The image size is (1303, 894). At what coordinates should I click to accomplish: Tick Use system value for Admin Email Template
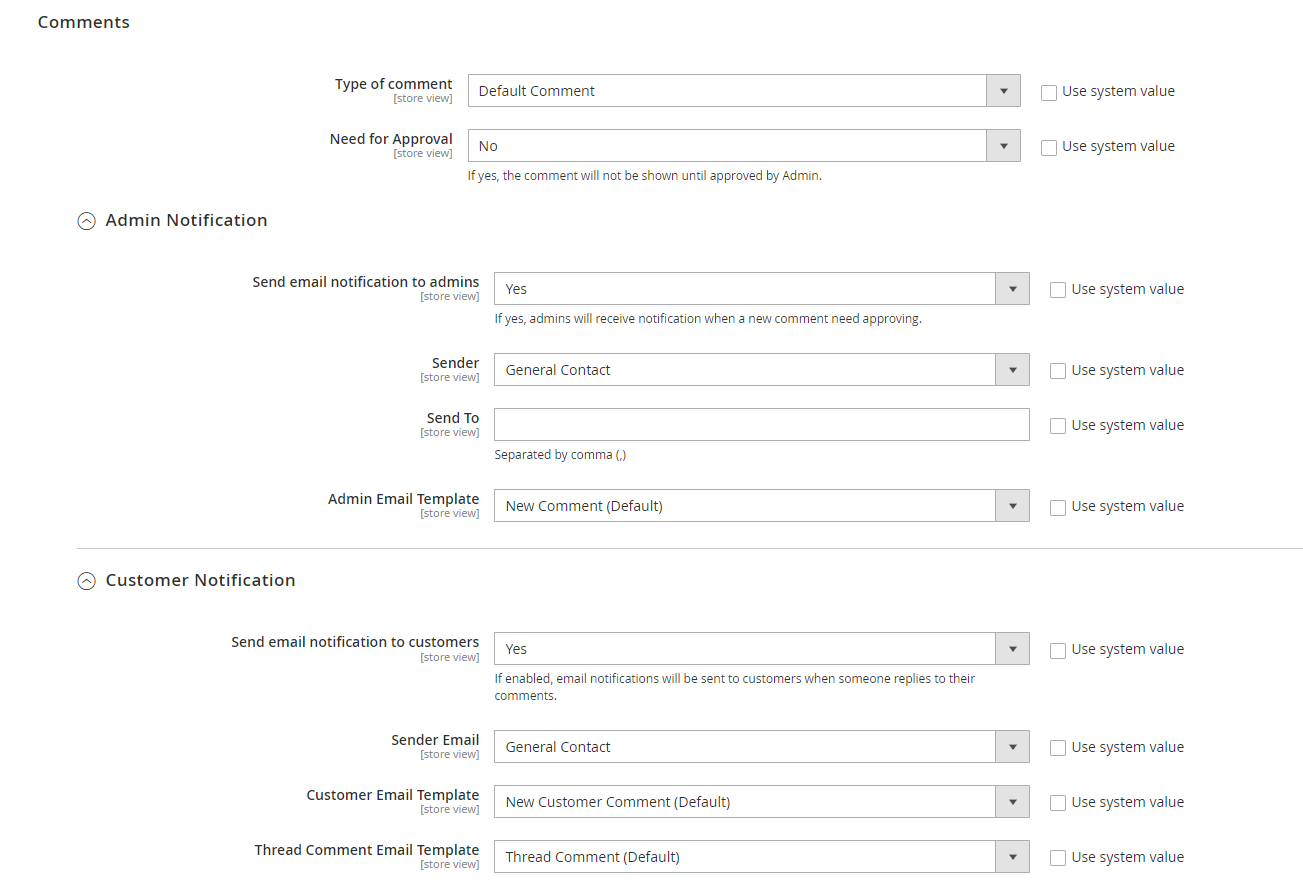pos(1058,507)
